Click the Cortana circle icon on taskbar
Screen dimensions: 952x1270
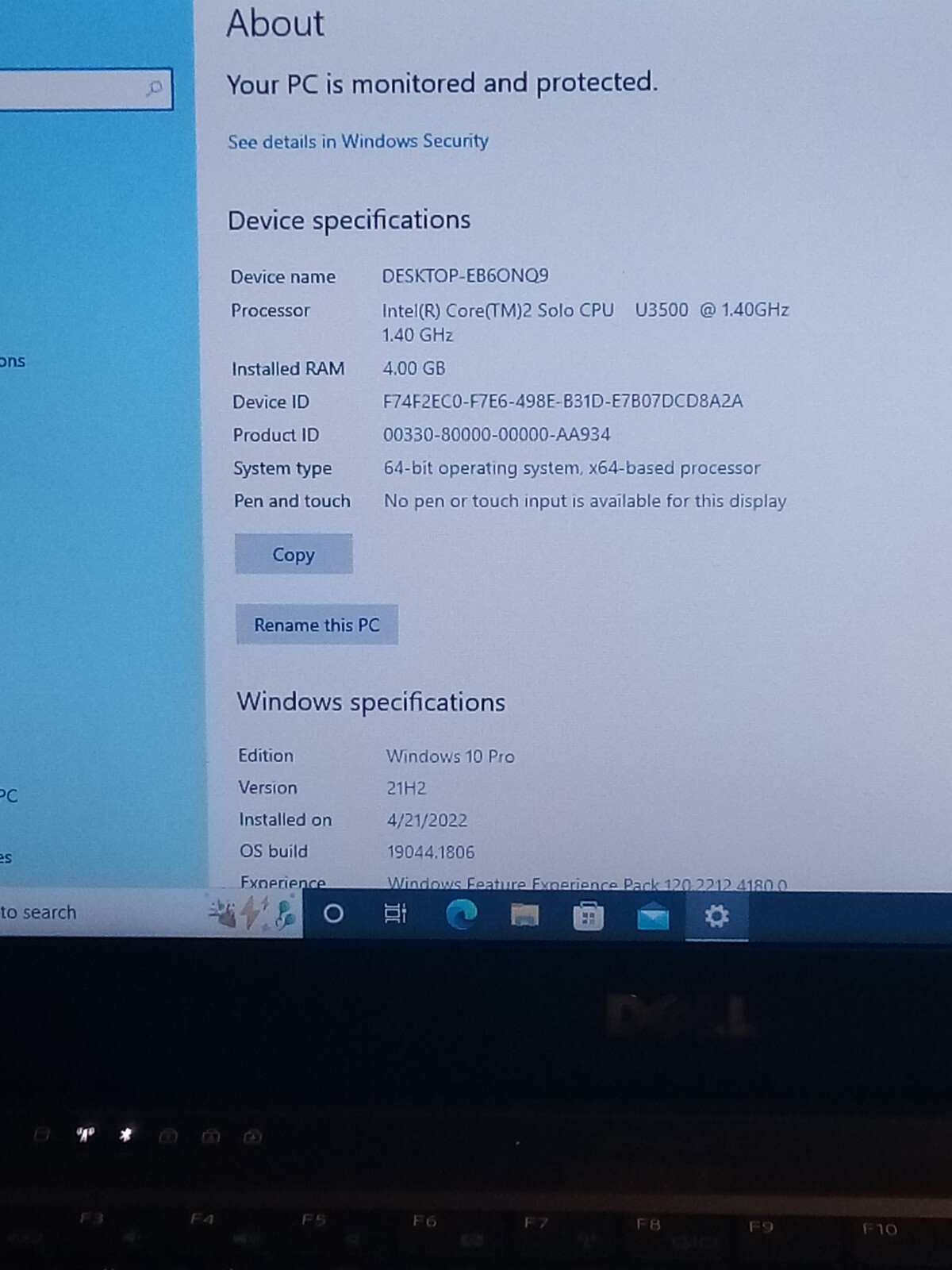coord(333,914)
